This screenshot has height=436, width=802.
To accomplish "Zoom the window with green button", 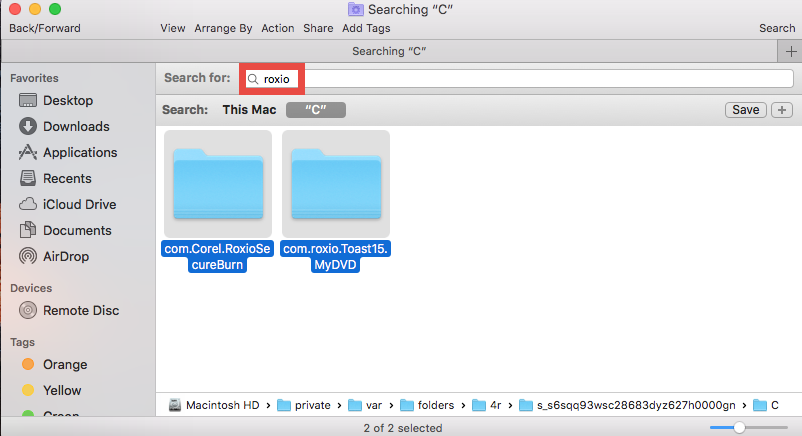I will [55, 9].
